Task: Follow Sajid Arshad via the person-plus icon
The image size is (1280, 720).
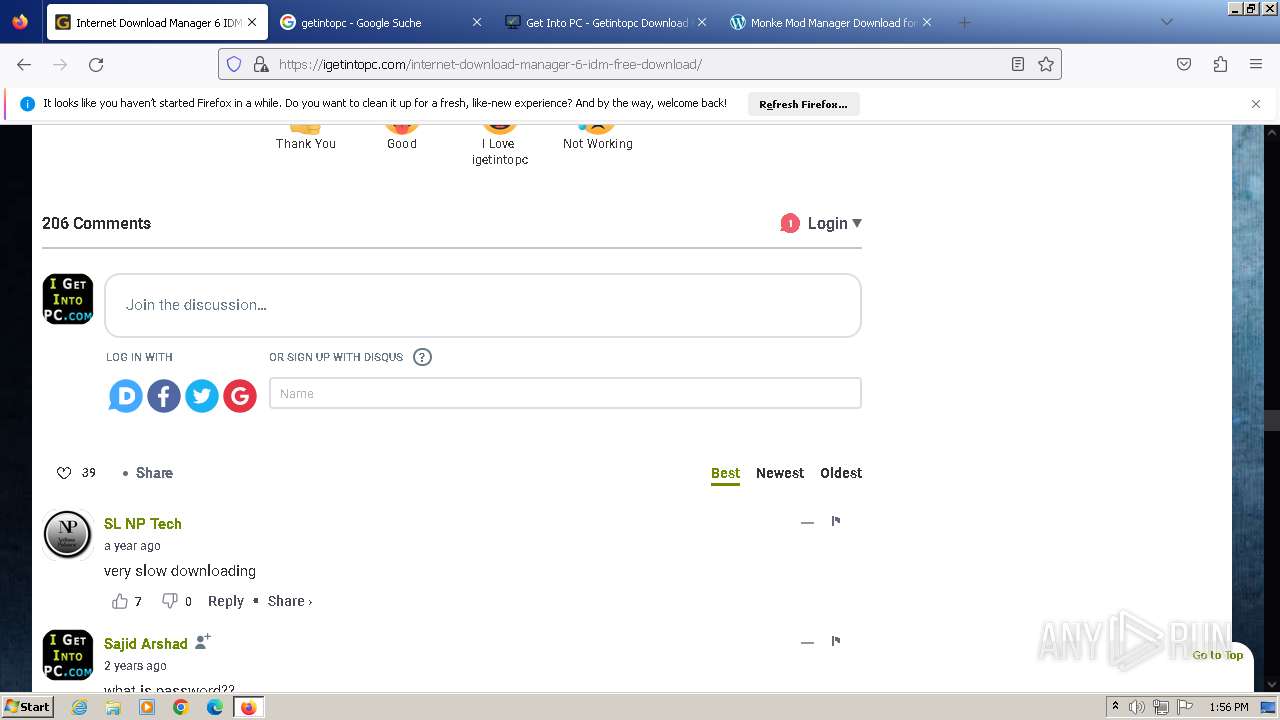Action: tap(203, 641)
